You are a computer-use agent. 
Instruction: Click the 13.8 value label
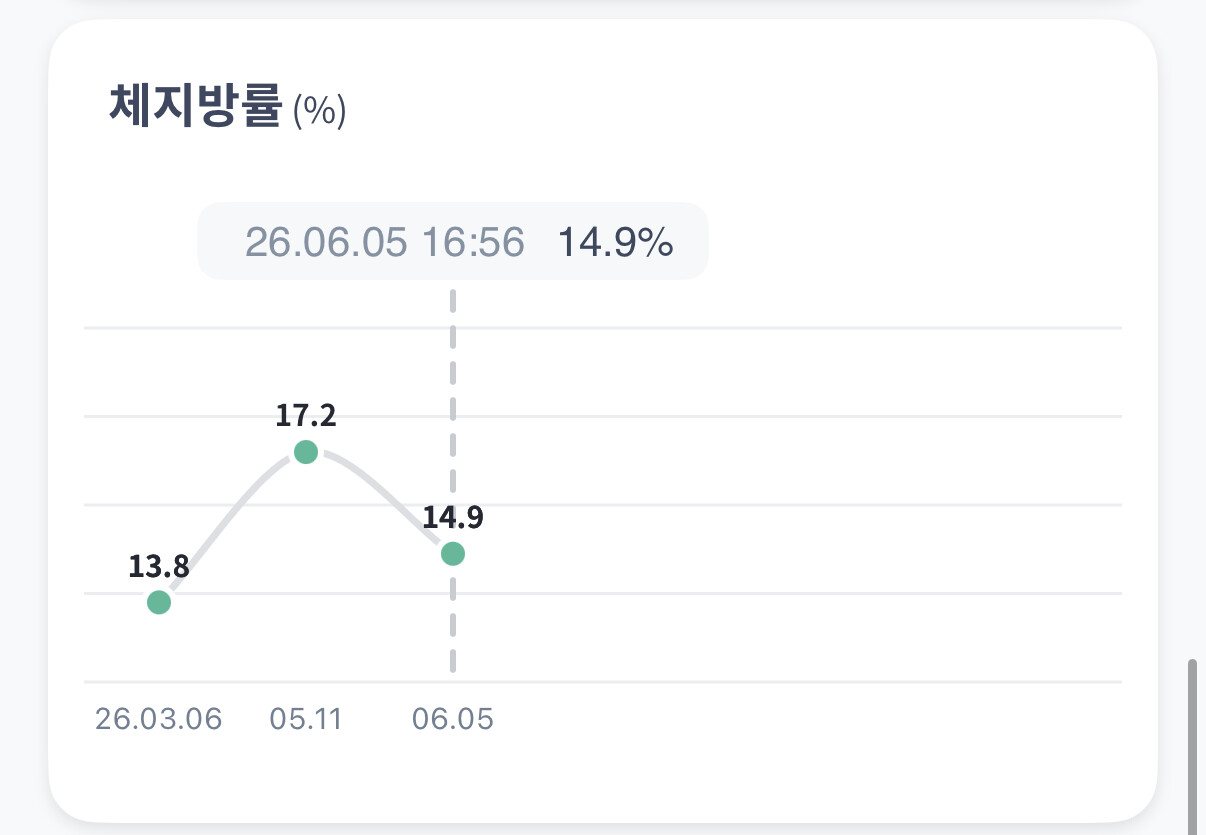(x=159, y=567)
